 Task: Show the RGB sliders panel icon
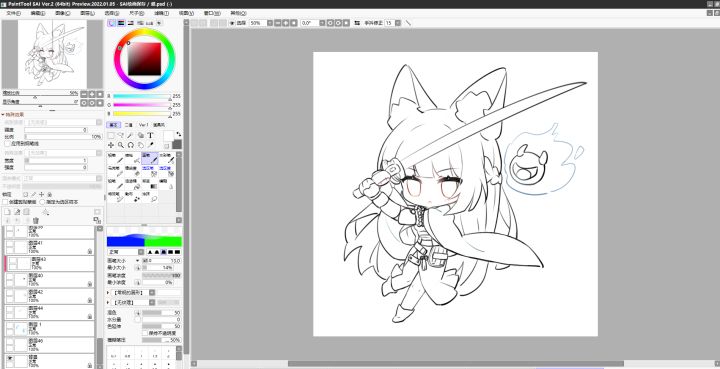121,22
